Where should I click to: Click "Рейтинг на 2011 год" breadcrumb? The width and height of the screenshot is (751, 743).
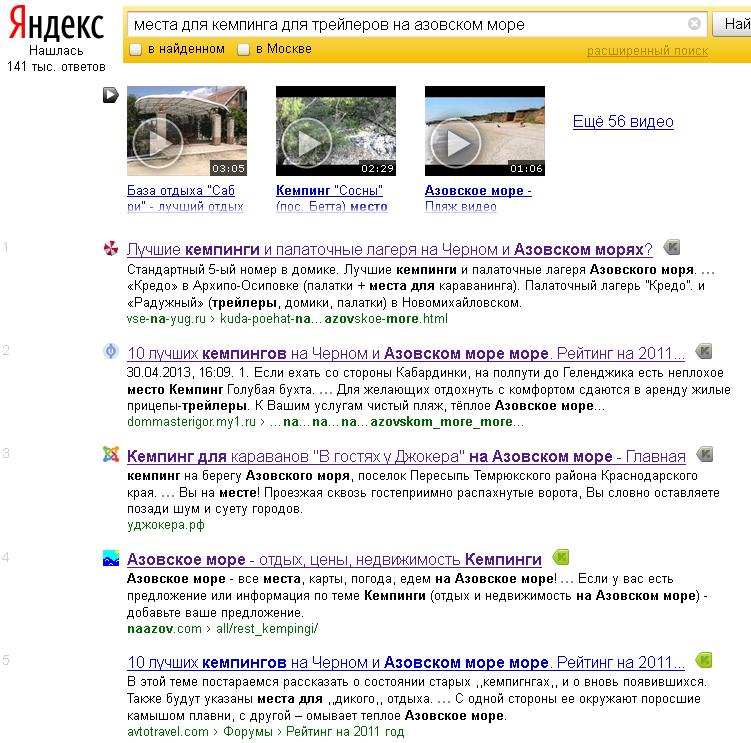tap(345, 732)
